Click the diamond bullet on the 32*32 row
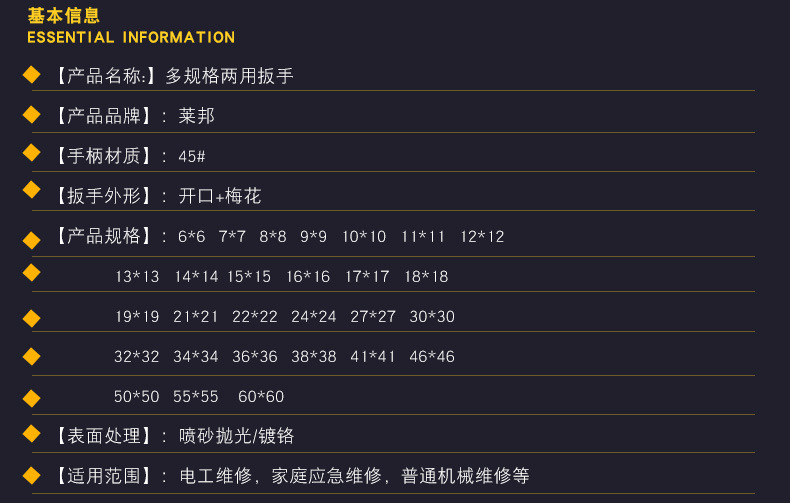Viewport: 790px width, 503px height. tap(32, 356)
